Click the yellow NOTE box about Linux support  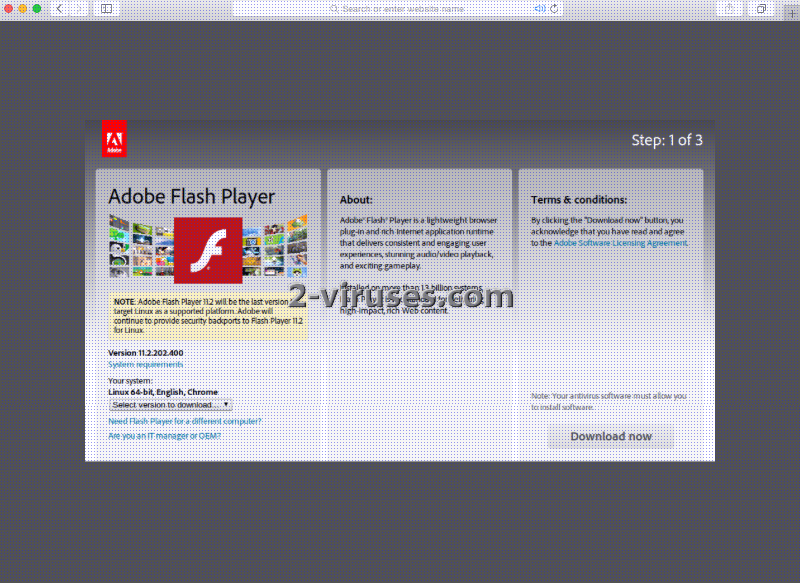click(x=208, y=316)
